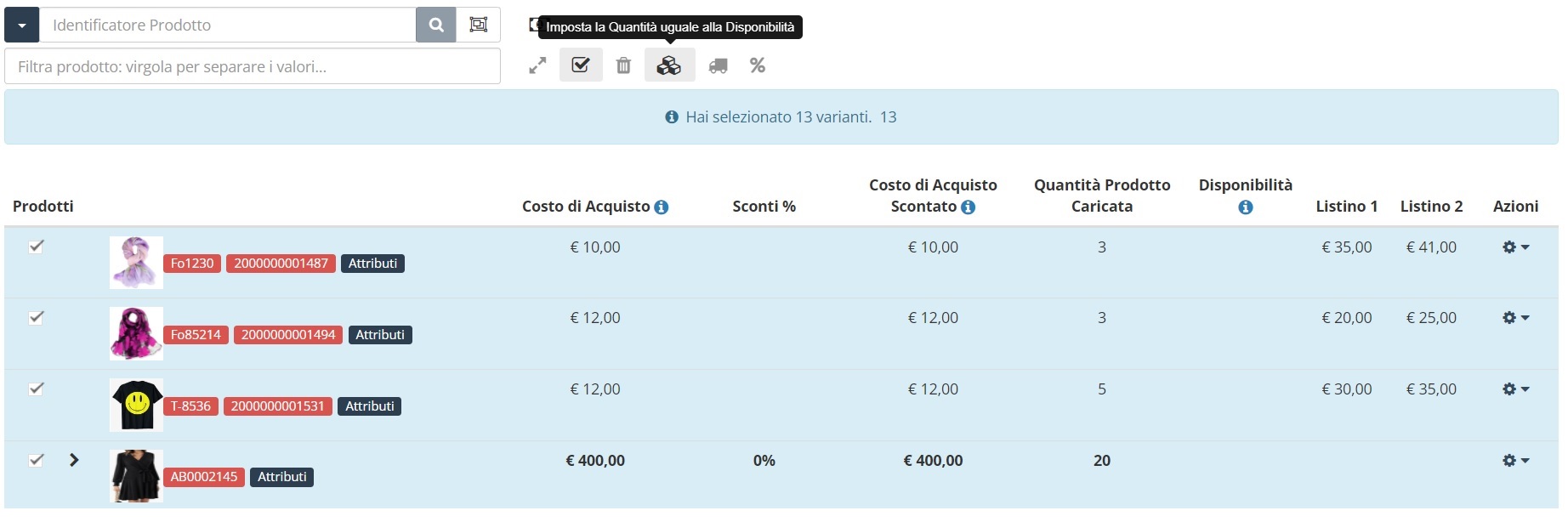This screenshot has height=522, width=1568.
Task: Open actions gear menu for AB0002145 row
Action: (x=1515, y=461)
